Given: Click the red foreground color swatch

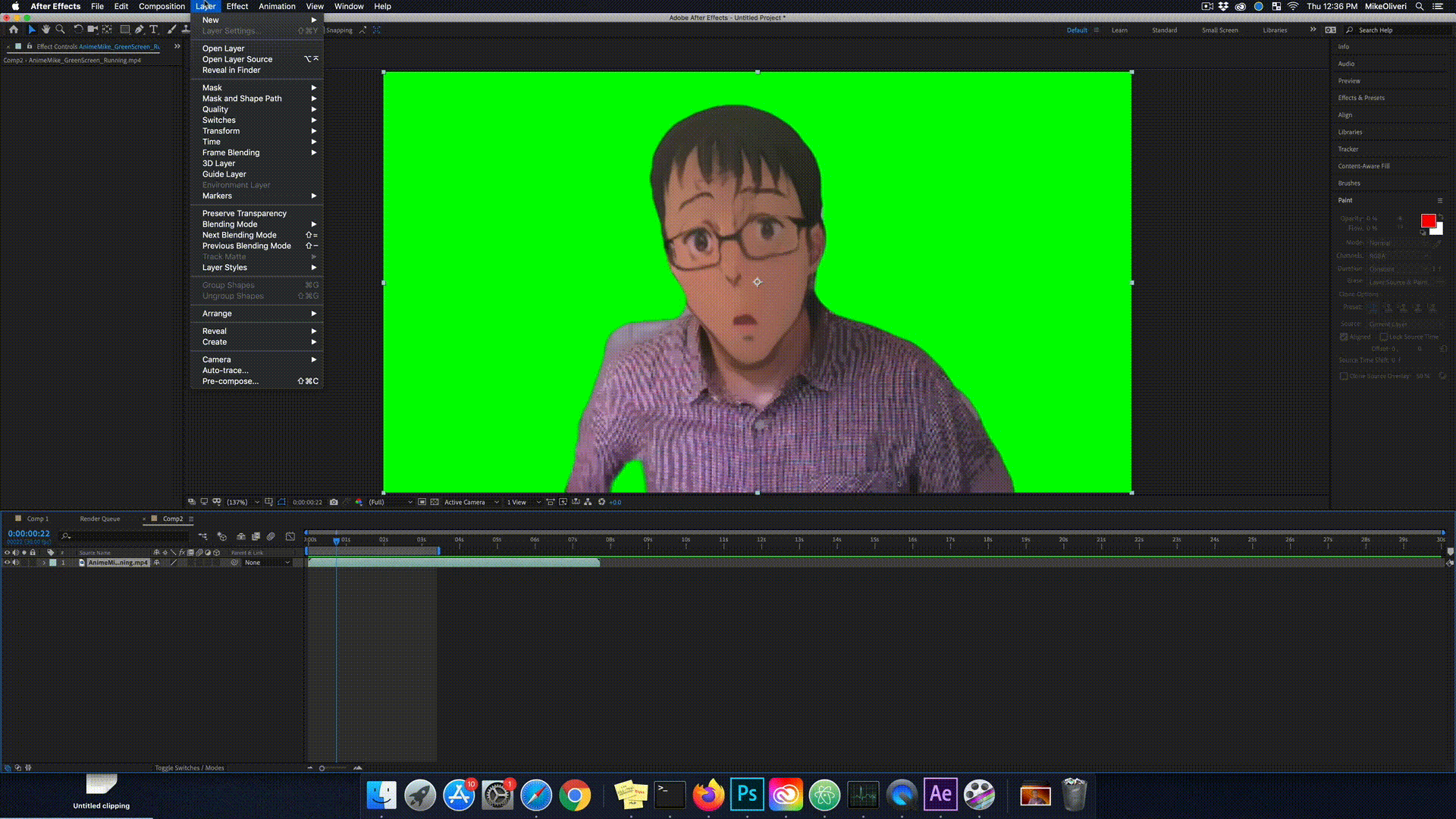Looking at the screenshot, I should pyautogui.click(x=1428, y=221).
